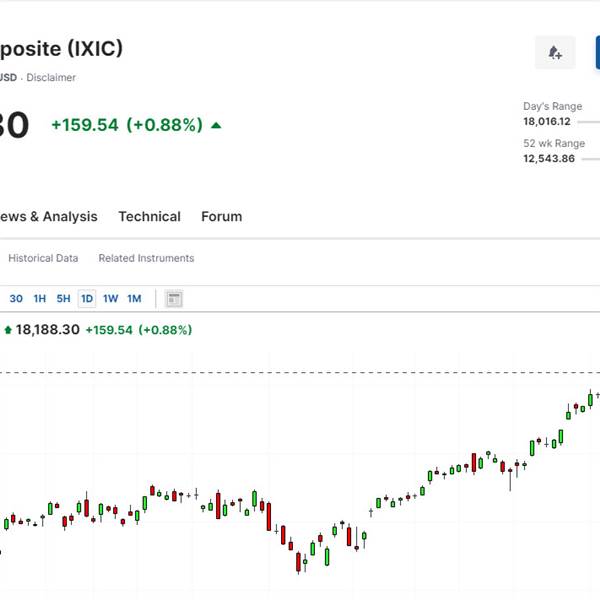Go to the Forum tab
The height and width of the screenshot is (600, 600).
point(221,216)
